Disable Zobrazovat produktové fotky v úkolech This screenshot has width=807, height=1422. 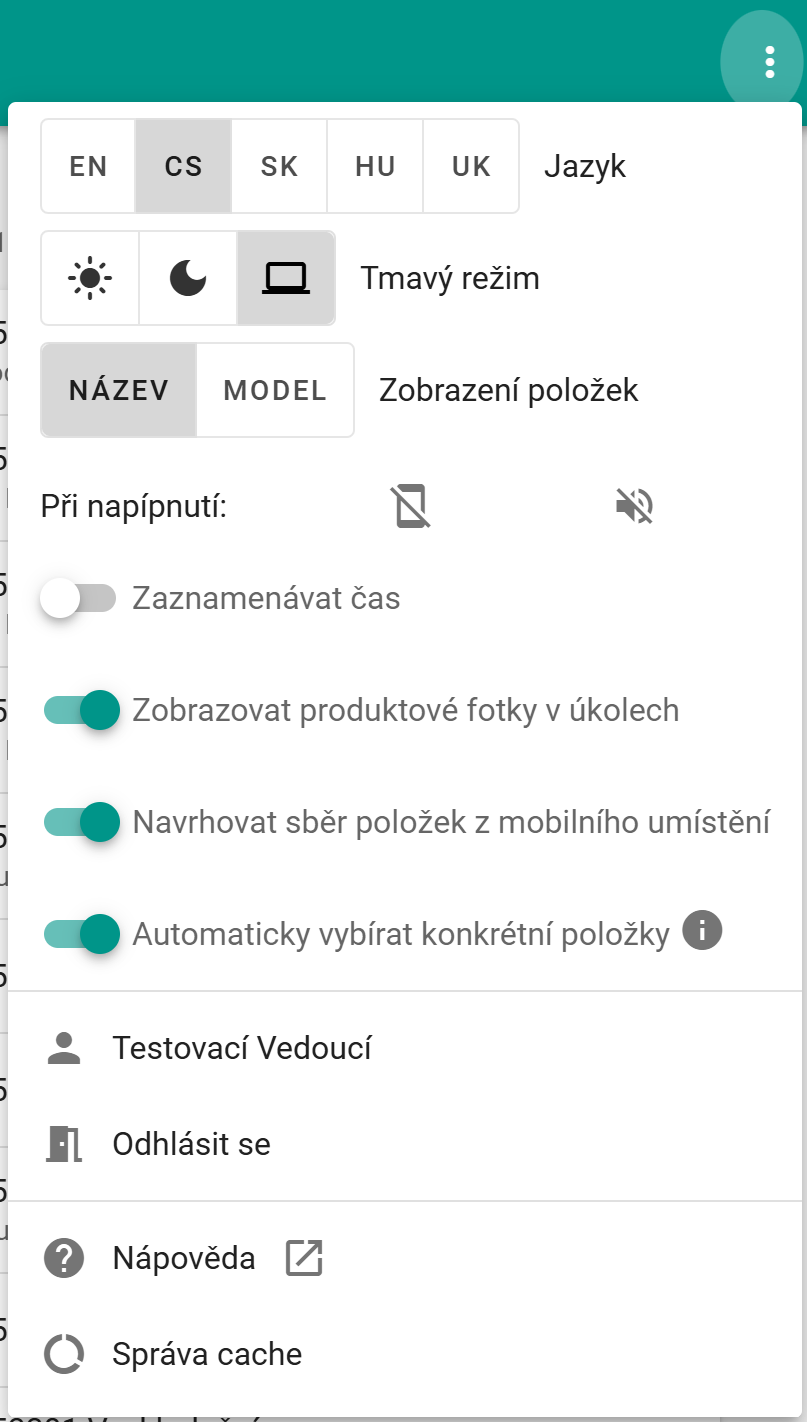tap(82, 710)
